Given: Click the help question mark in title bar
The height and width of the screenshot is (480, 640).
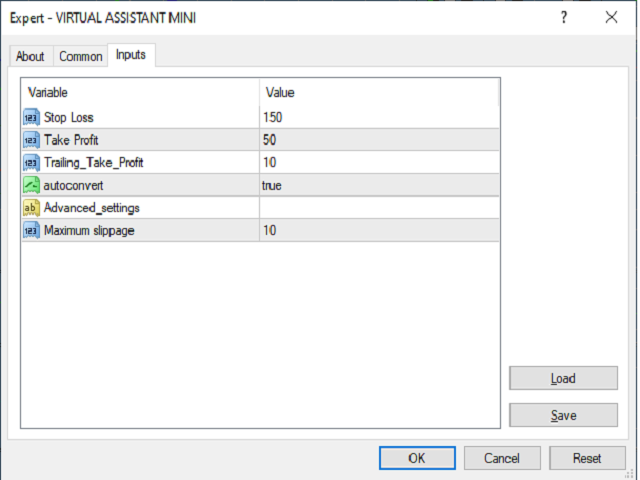Looking at the screenshot, I should [x=564, y=17].
